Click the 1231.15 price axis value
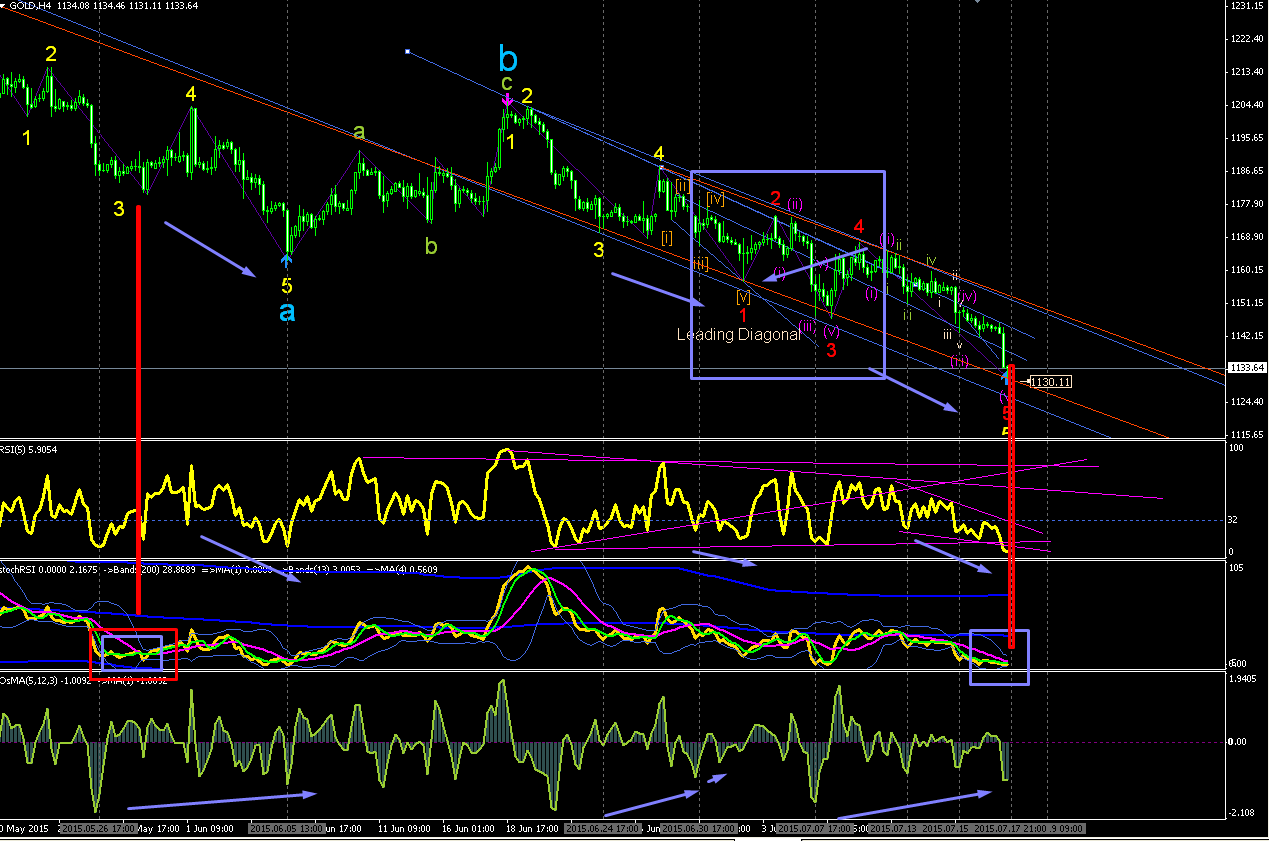1269x841 pixels. pyautogui.click(x=1246, y=6)
